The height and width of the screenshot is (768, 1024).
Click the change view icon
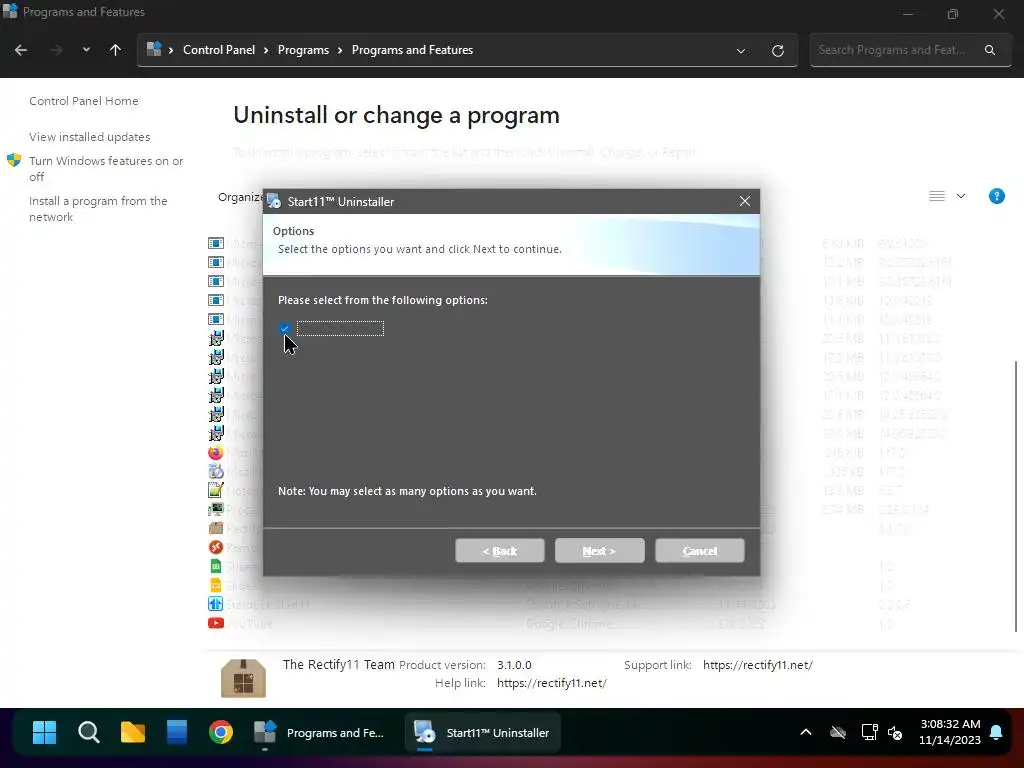(x=936, y=196)
